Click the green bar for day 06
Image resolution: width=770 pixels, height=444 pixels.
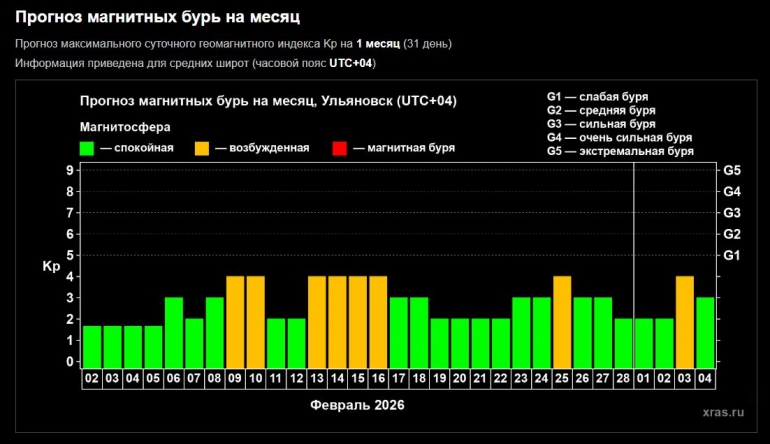coord(174,332)
